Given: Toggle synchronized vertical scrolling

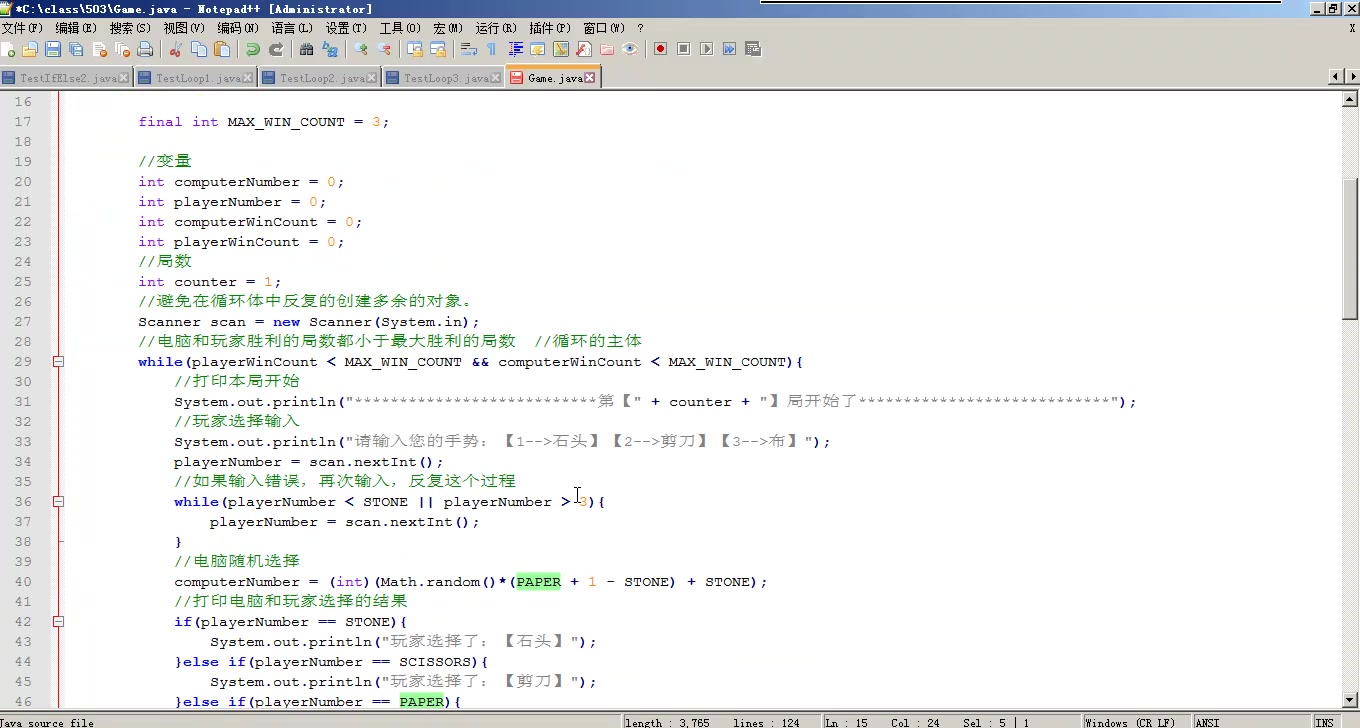Looking at the screenshot, I should point(414,49).
